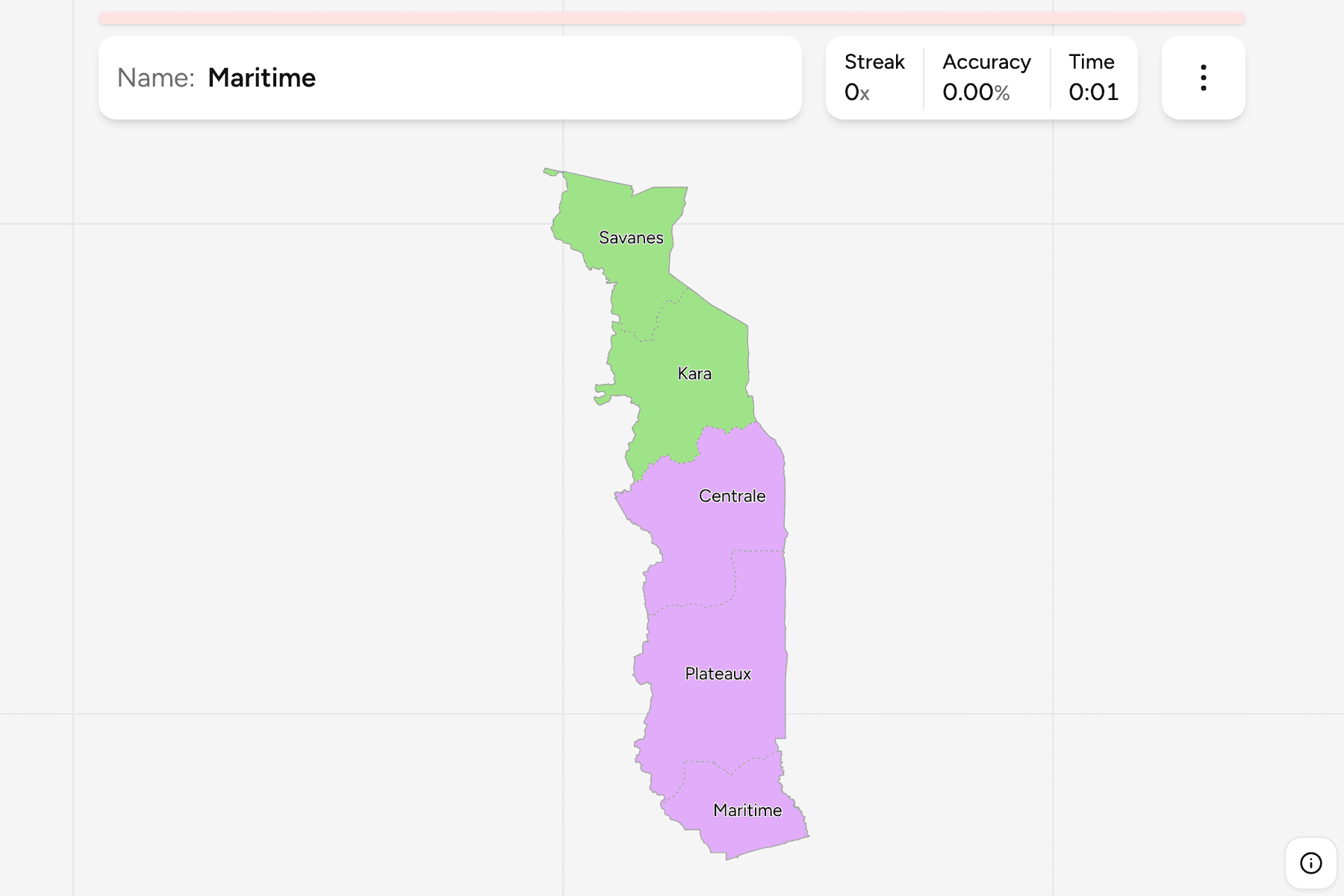1344x896 pixels.
Task: Click the Streak counter
Action: click(x=874, y=78)
